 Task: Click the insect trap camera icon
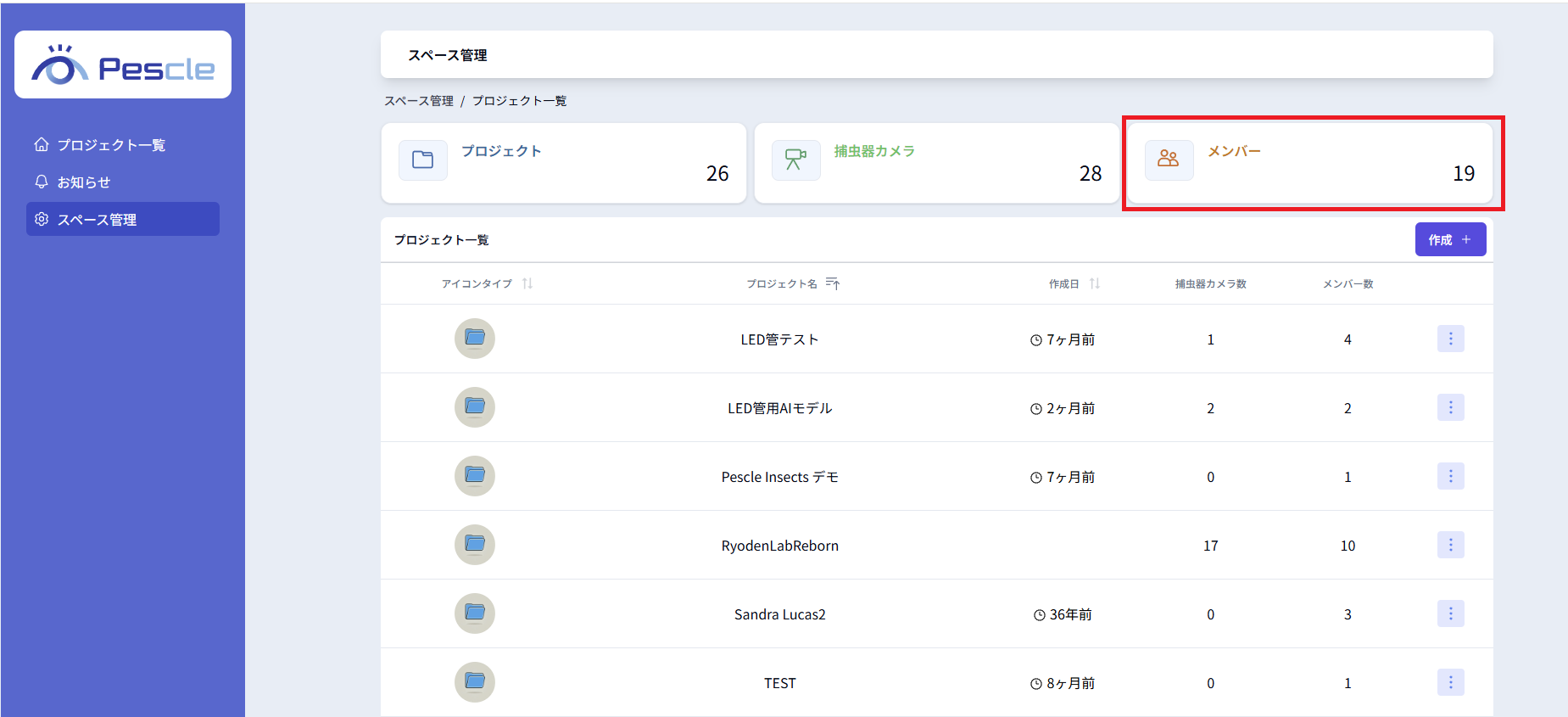[x=795, y=160]
